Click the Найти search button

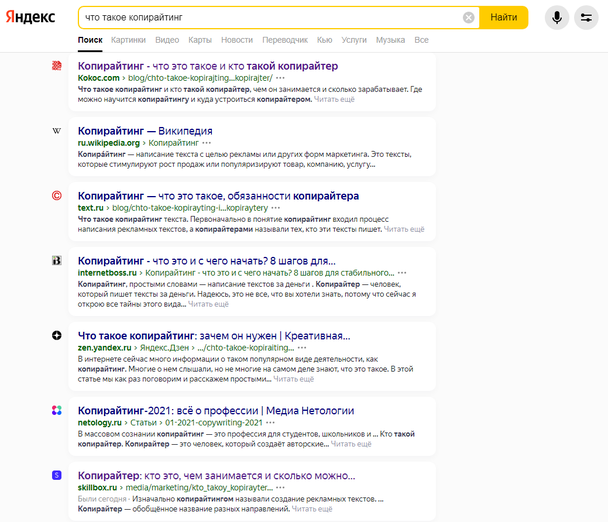click(x=503, y=17)
